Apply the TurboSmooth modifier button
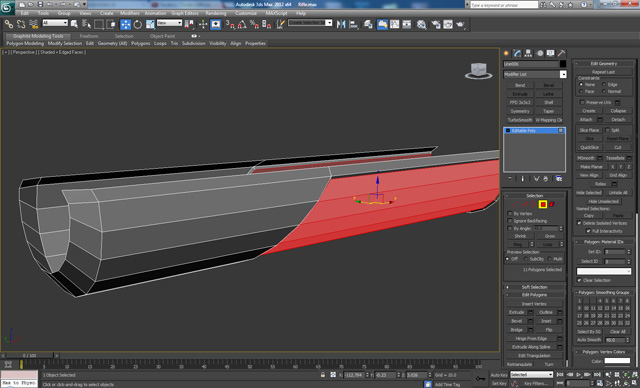 520,120
